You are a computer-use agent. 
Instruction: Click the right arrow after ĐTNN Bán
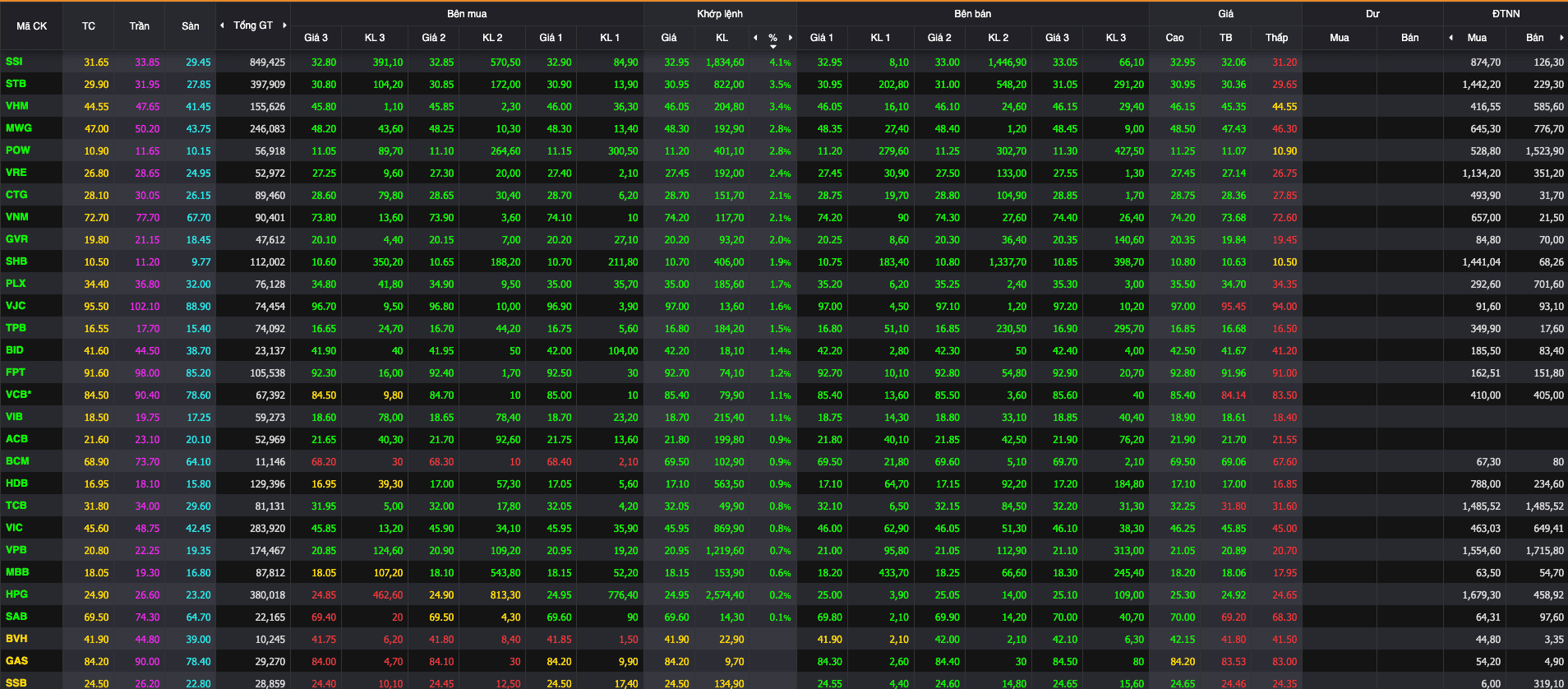pos(1561,38)
